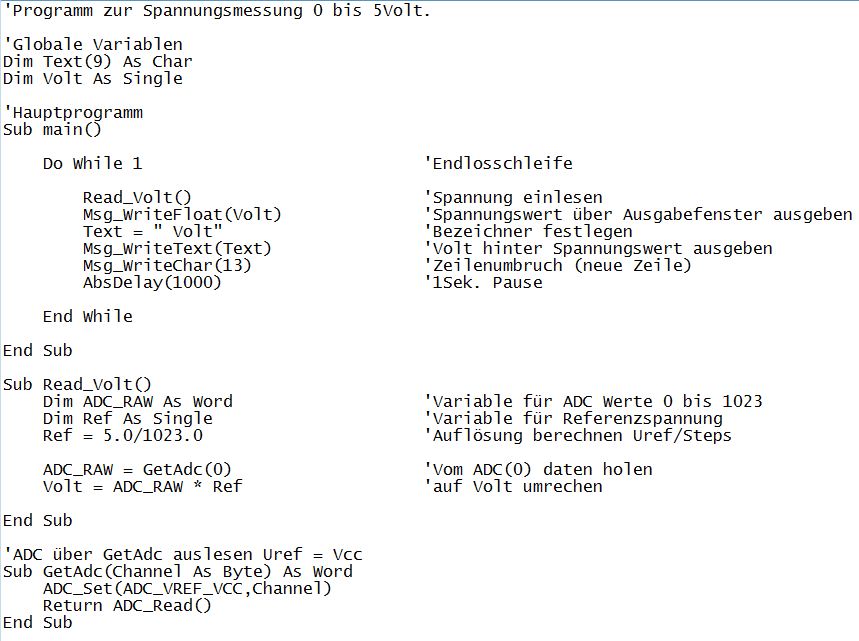Click the Msg_WriteText(Text) line
This screenshot has width=859, height=641.
coord(177,248)
